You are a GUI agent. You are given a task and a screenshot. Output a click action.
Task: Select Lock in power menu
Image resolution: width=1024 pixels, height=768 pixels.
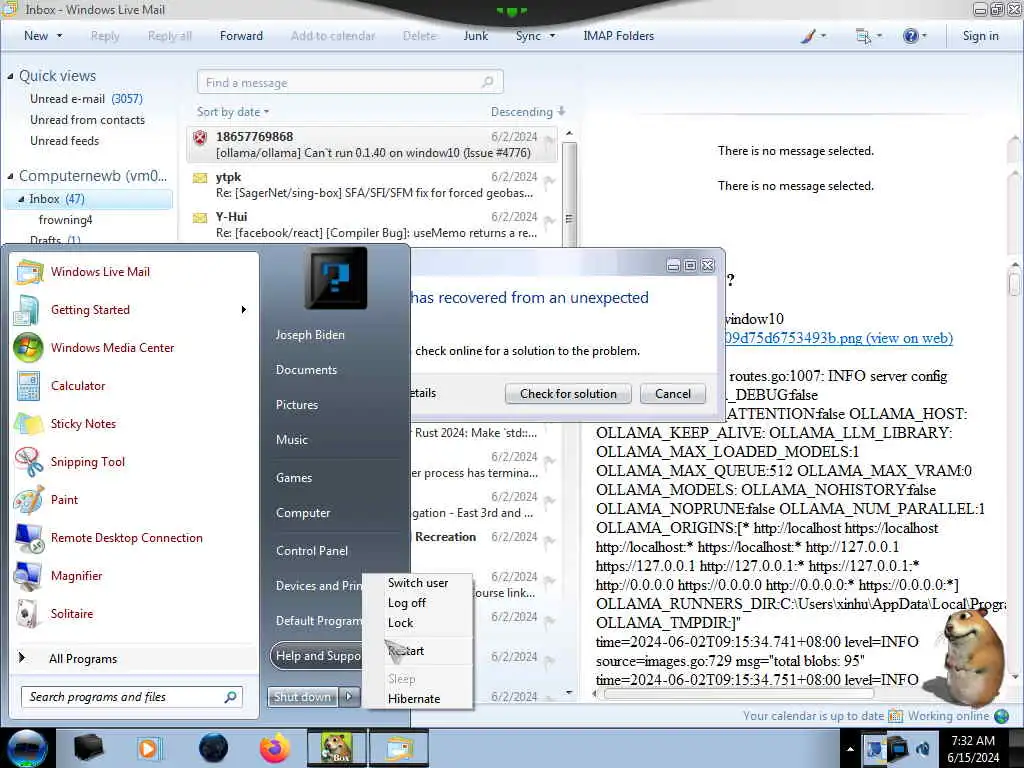400,623
